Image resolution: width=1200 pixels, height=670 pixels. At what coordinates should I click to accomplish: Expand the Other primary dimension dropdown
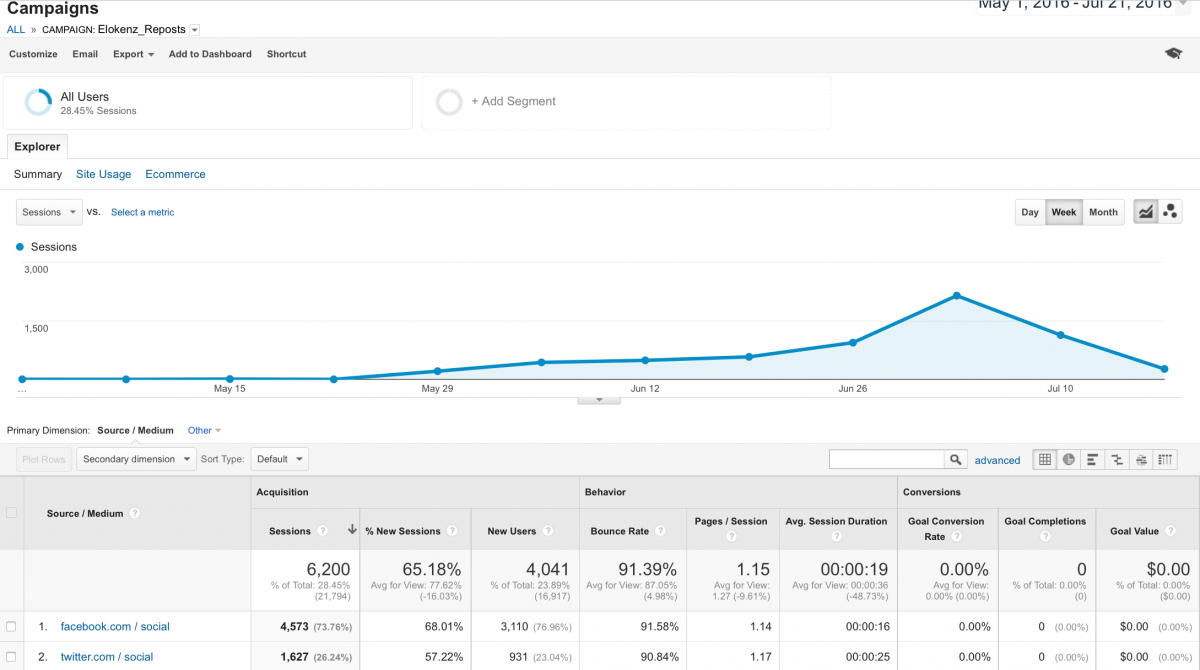[204, 430]
